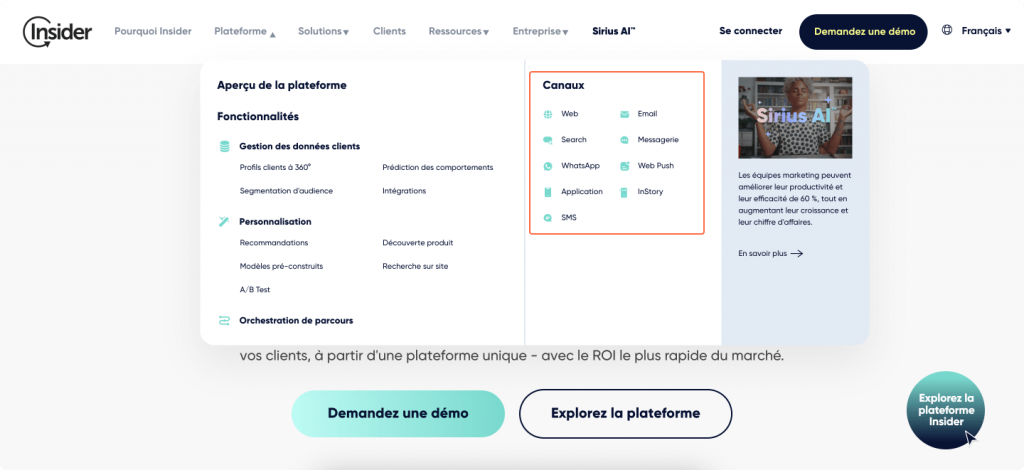Click the round Explorez la plateforme Insider button
Image resolution: width=1024 pixels, height=470 pixels.
946,410
